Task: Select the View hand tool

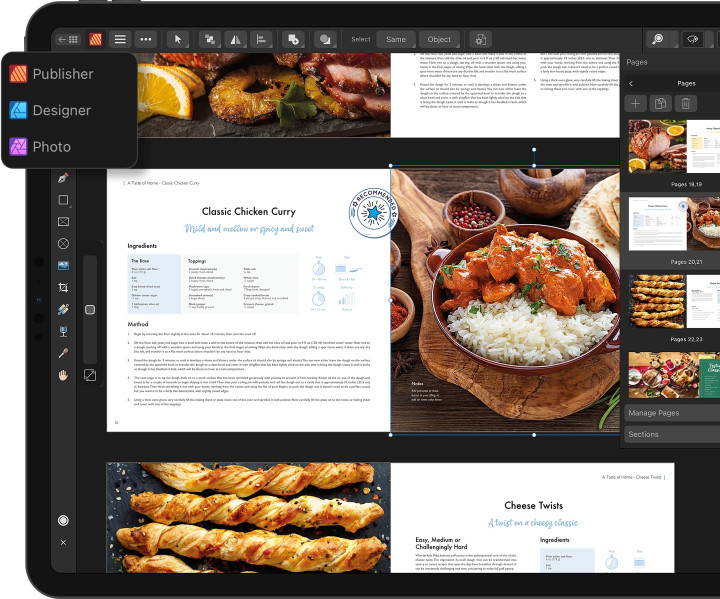Action: tap(63, 375)
